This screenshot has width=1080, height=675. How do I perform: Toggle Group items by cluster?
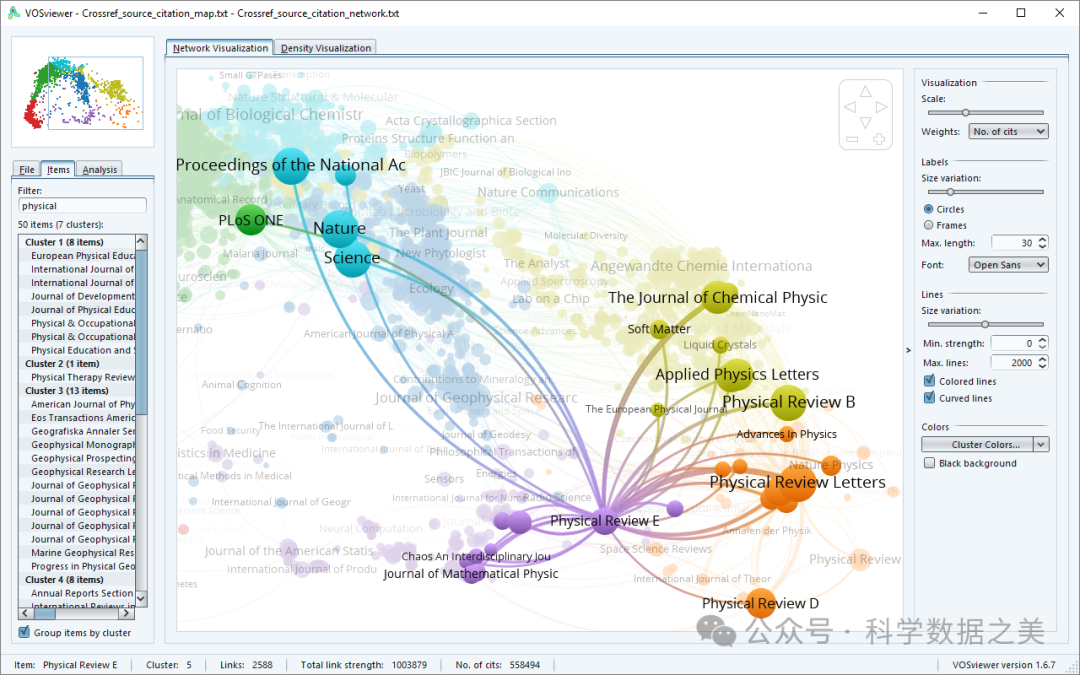pos(25,632)
